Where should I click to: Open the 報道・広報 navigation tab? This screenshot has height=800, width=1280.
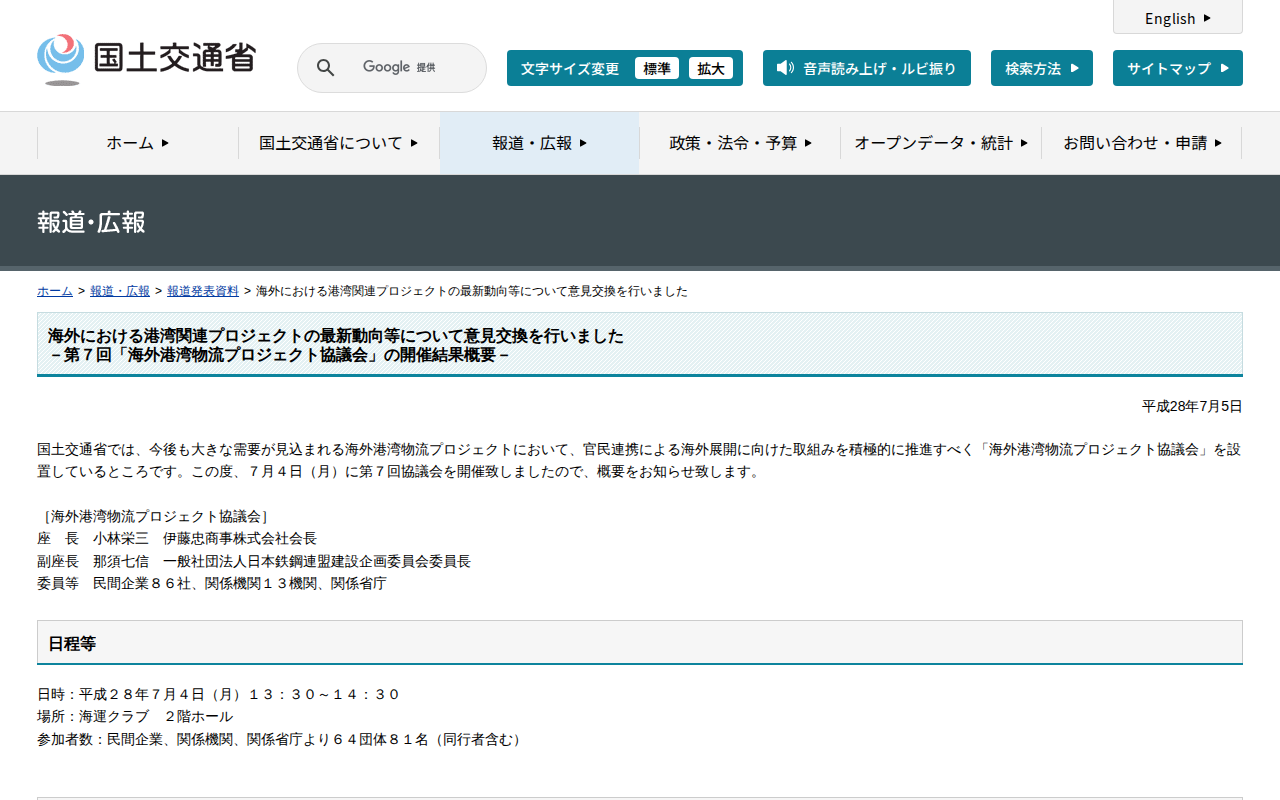539,143
